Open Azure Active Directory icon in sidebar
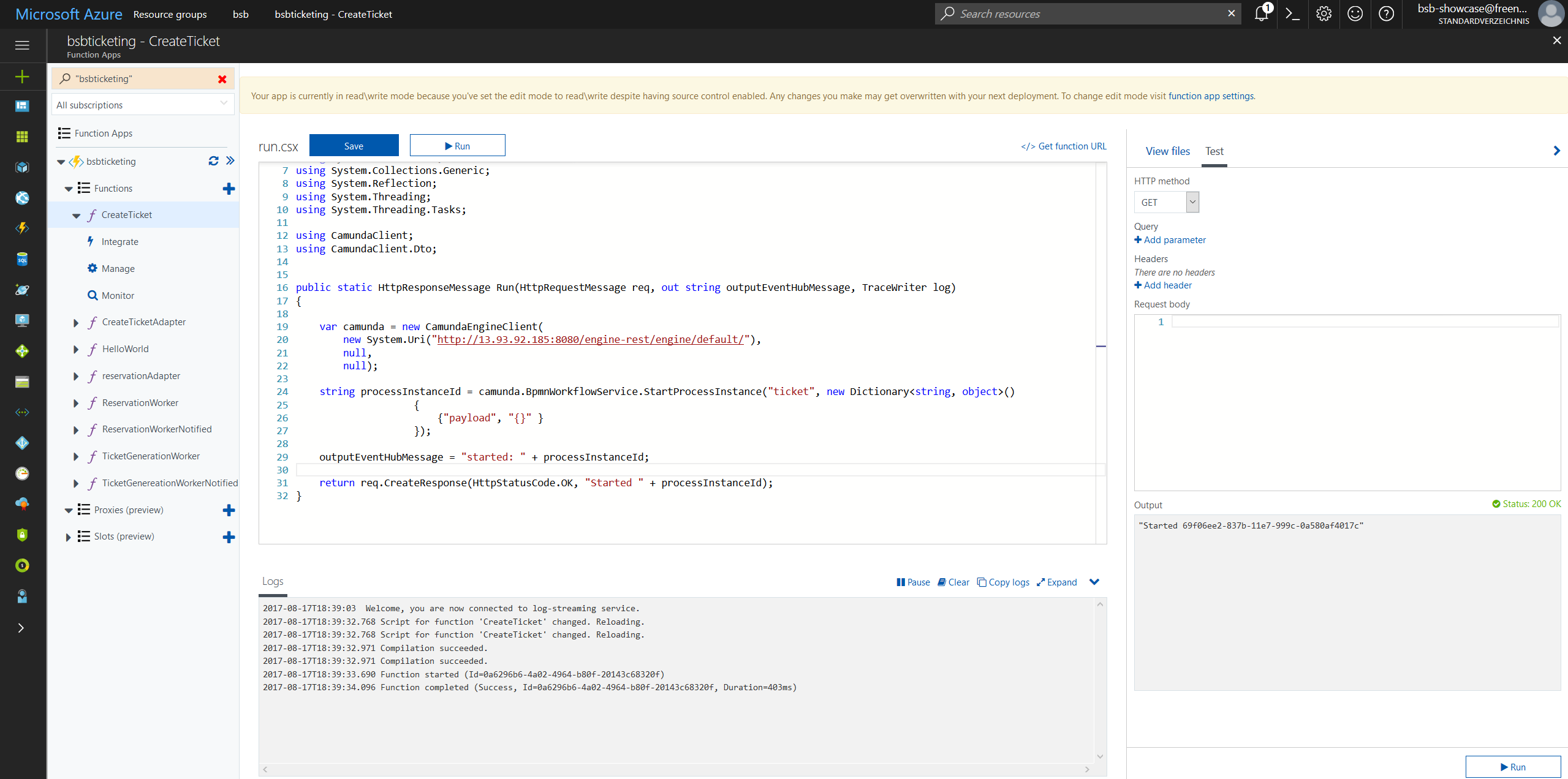Image resolution: width=1568 pixels, height=779 pixels. point(22,443)
